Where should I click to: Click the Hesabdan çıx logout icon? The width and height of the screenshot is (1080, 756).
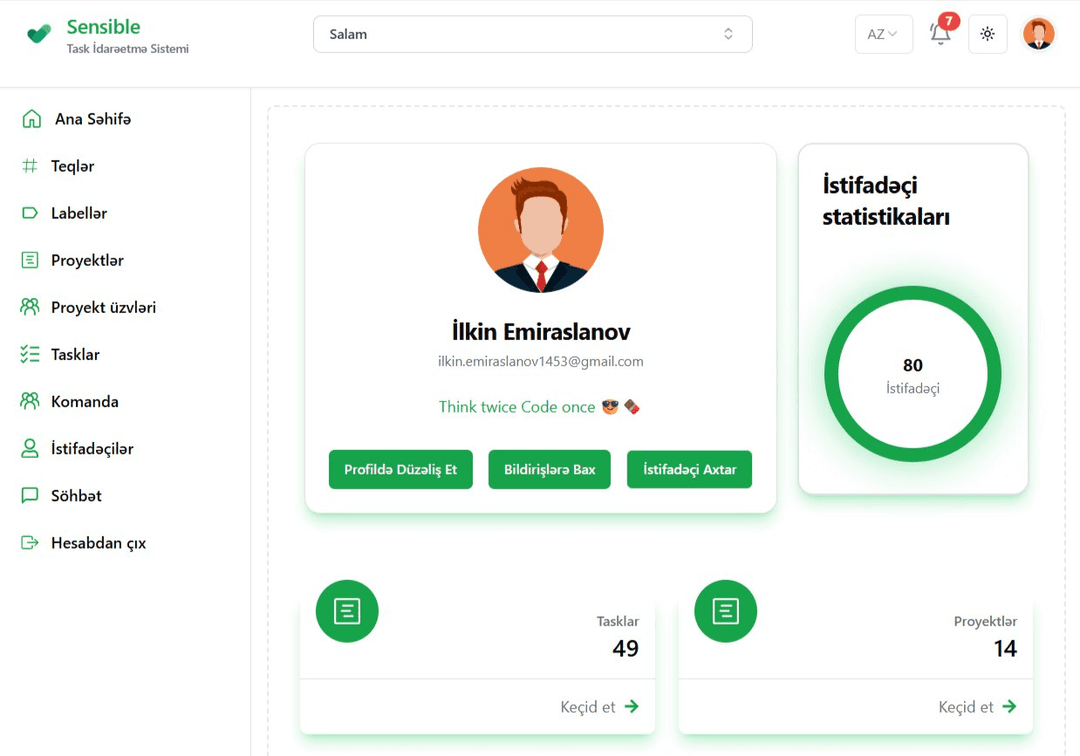pyautogui.click(x=30, y=543)
